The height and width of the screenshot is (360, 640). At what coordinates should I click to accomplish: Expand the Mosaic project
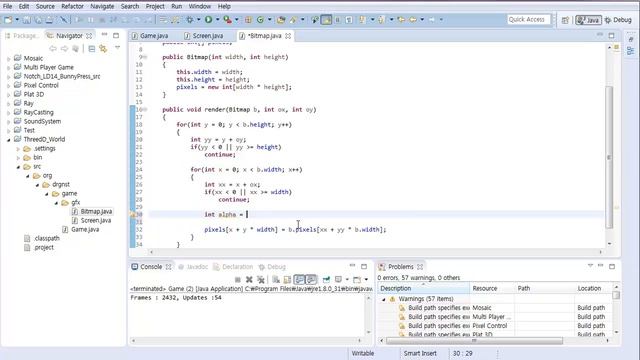(x=9, y=59)
